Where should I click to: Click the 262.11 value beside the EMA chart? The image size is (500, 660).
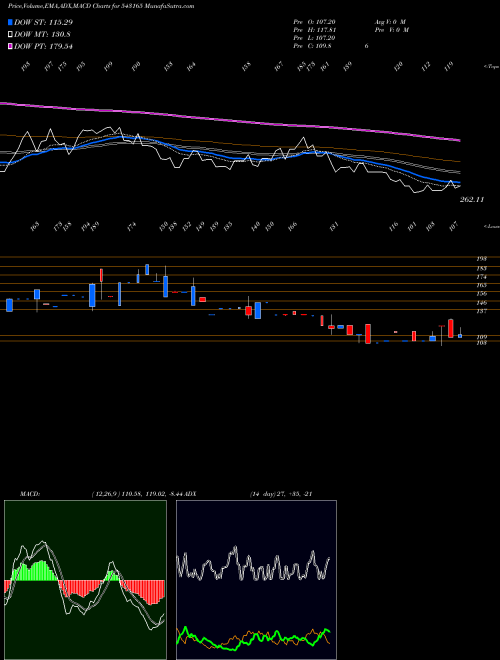point(471,200)
